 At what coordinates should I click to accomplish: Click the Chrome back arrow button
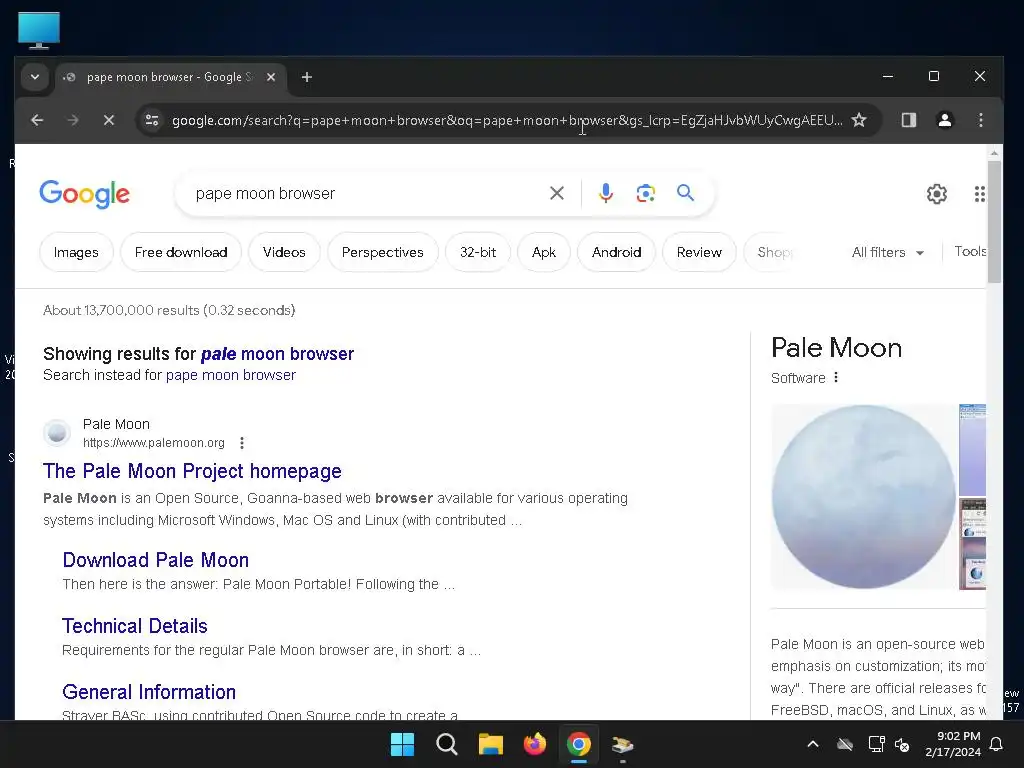click(37, 120)
